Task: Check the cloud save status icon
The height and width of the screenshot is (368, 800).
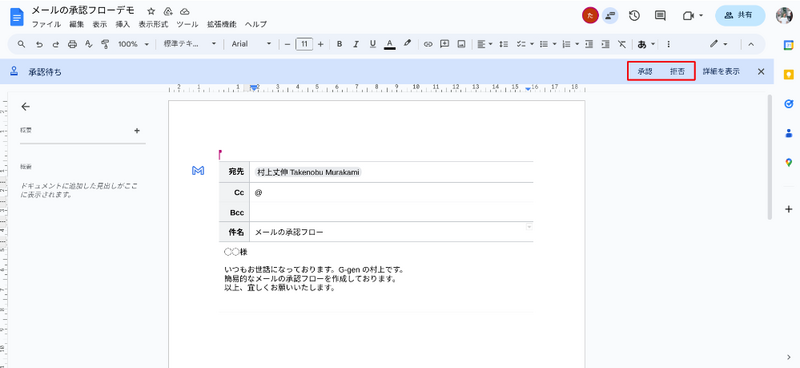Action: point(185,11)
